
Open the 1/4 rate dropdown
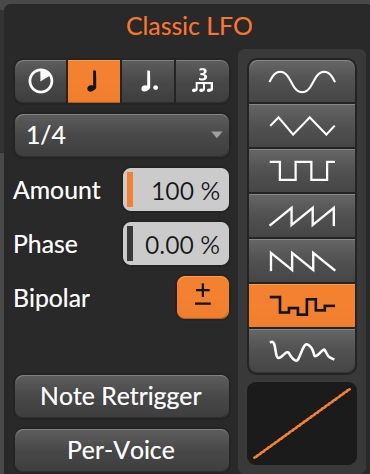(122, 135)
